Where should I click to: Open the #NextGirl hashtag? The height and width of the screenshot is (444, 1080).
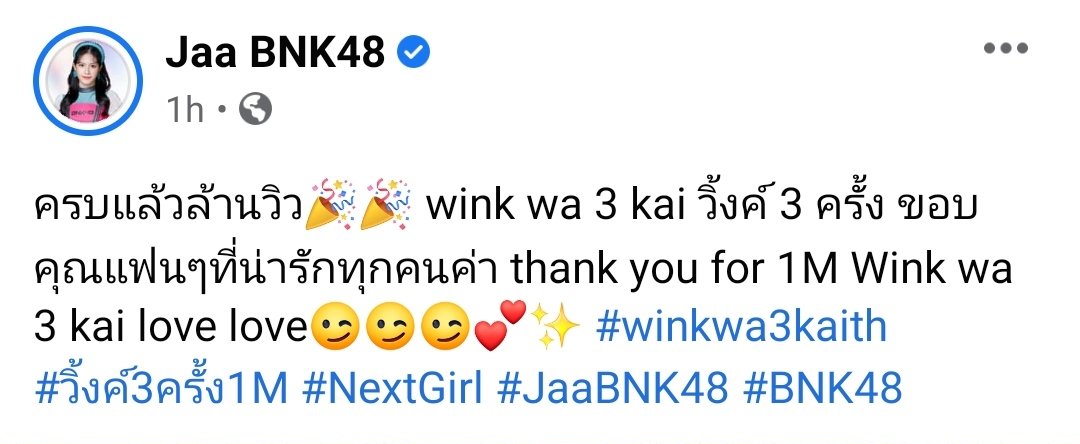(x=392, y=388)
